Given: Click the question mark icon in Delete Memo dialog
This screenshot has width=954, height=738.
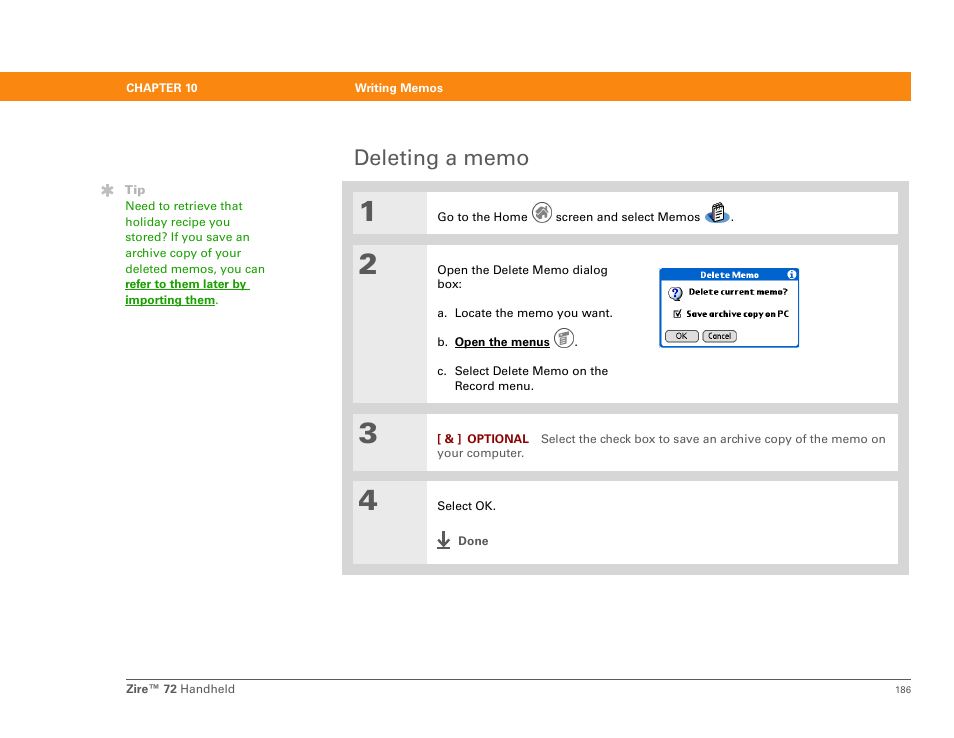Looking at the screenshot, I should [x=675, y=293].
